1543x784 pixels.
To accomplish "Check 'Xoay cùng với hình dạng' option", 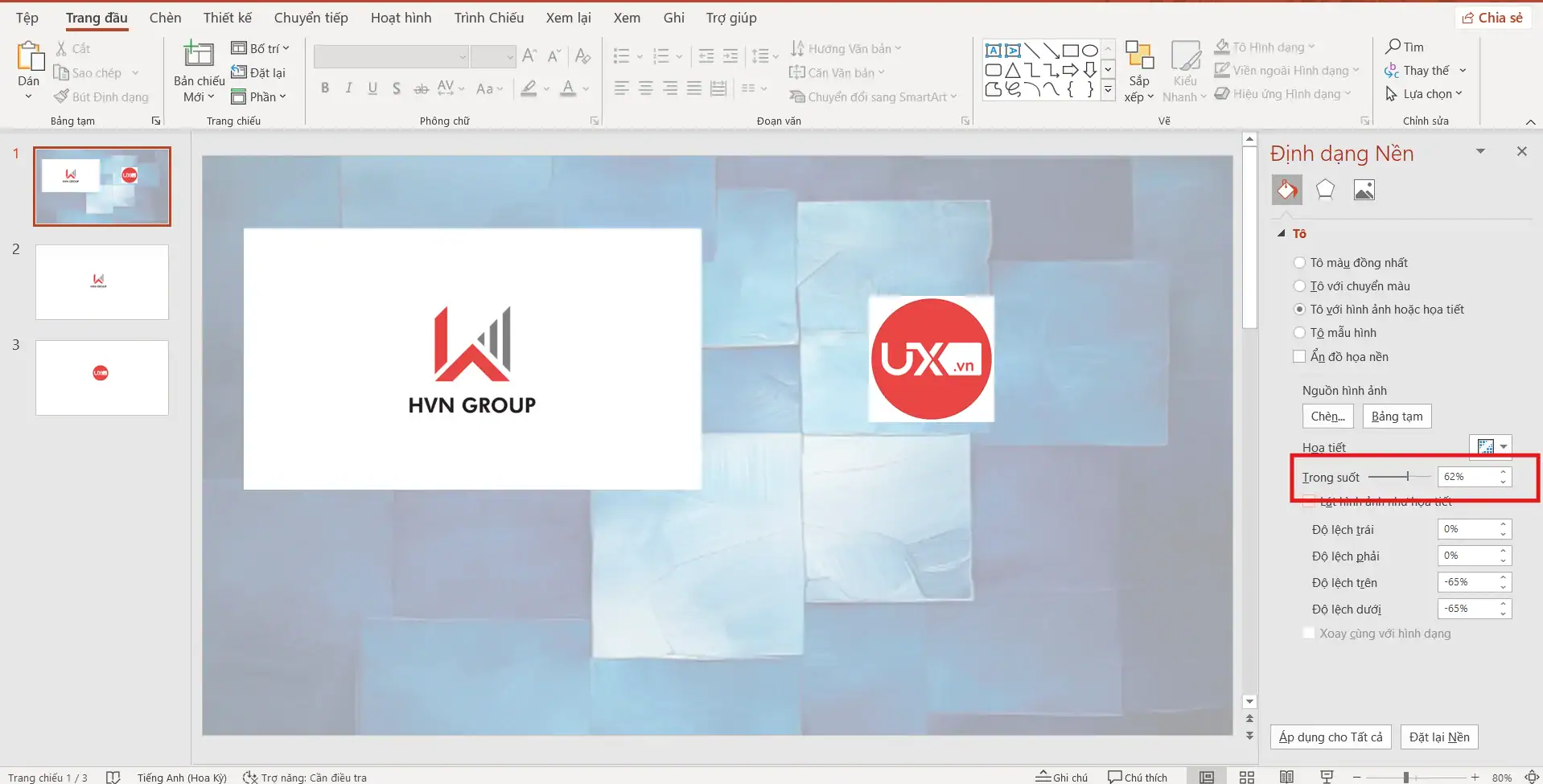I will tap(1307, 633).
